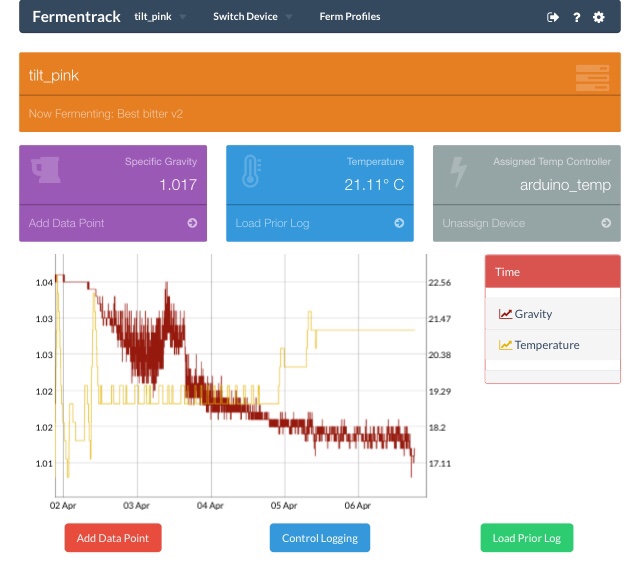Click the tilt_pink title in the orange banner
This screenshot has width=640, height=587.
[x=54, y=76]
